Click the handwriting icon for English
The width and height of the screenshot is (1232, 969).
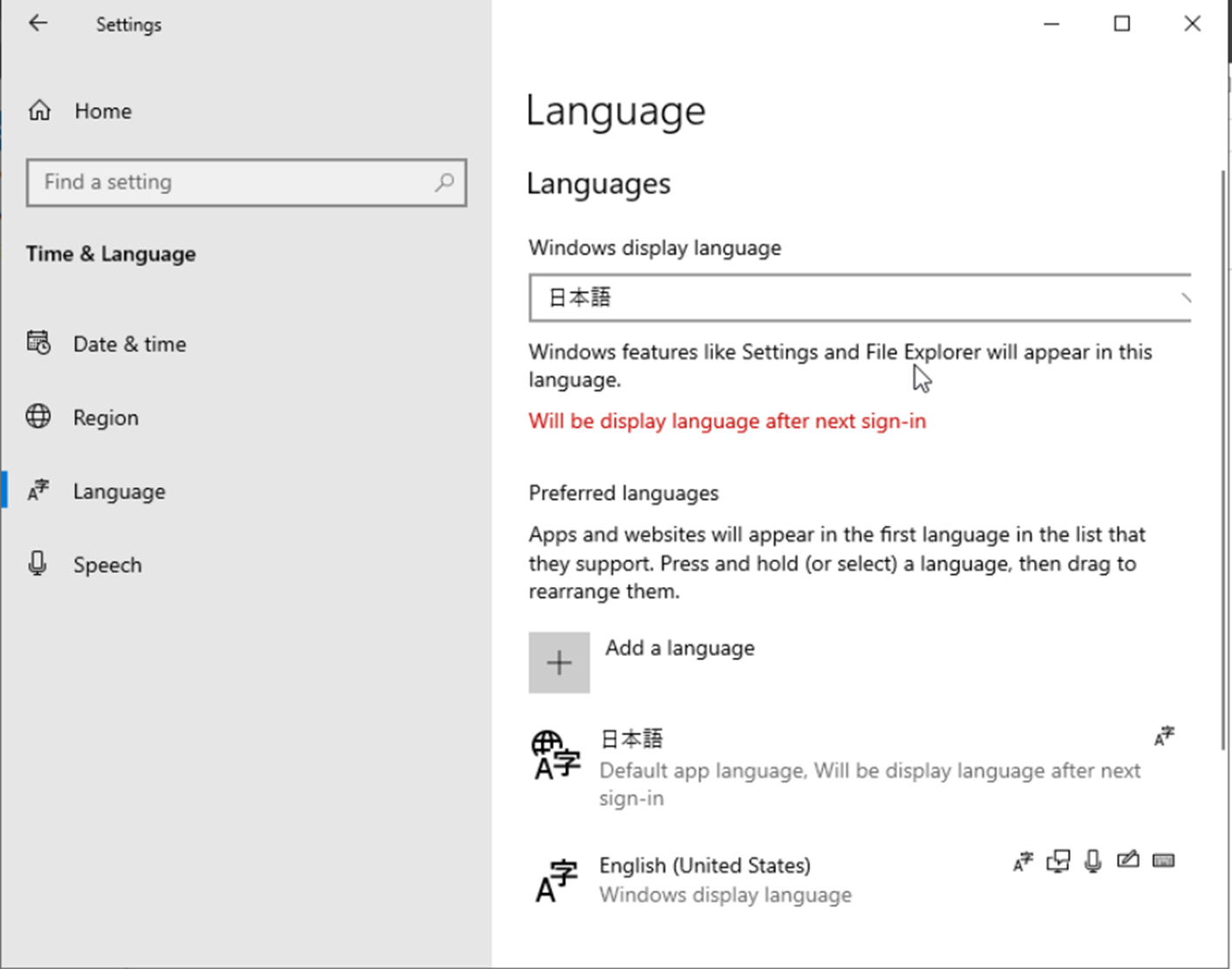pyautogui.click(x=1128, y=861)
